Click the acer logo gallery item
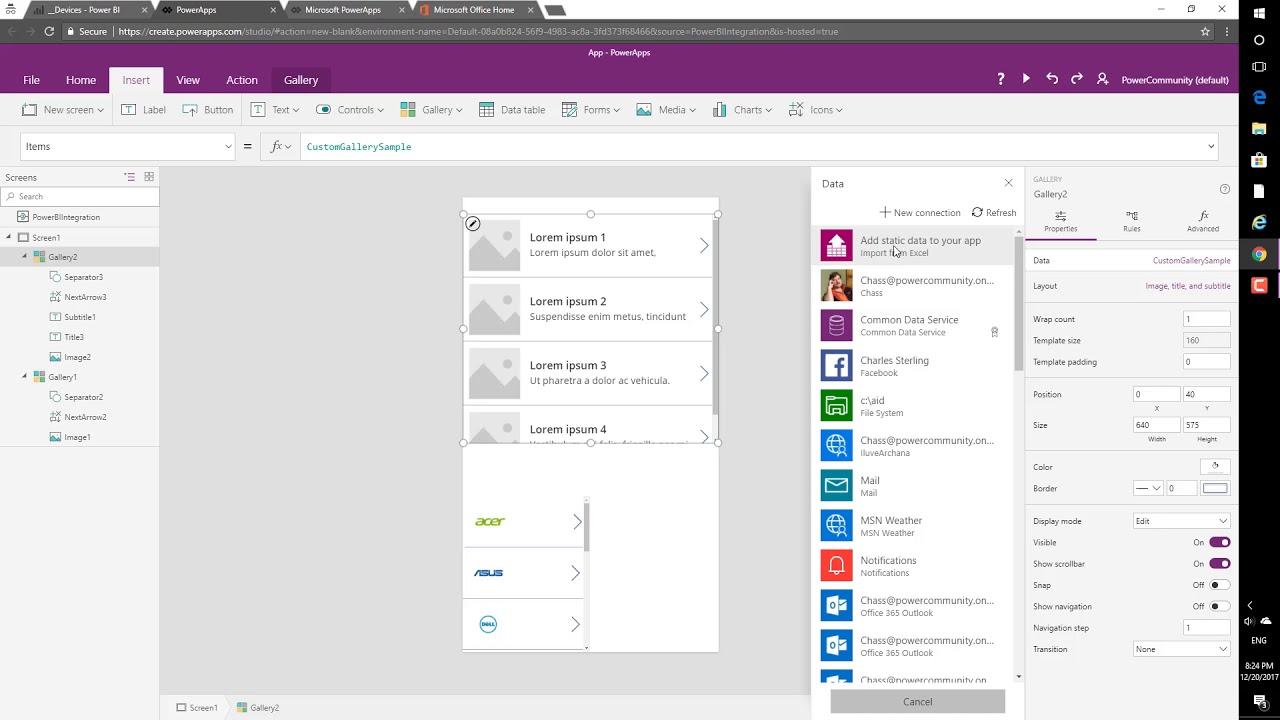The image size is (1280, 720). point(490,521)
